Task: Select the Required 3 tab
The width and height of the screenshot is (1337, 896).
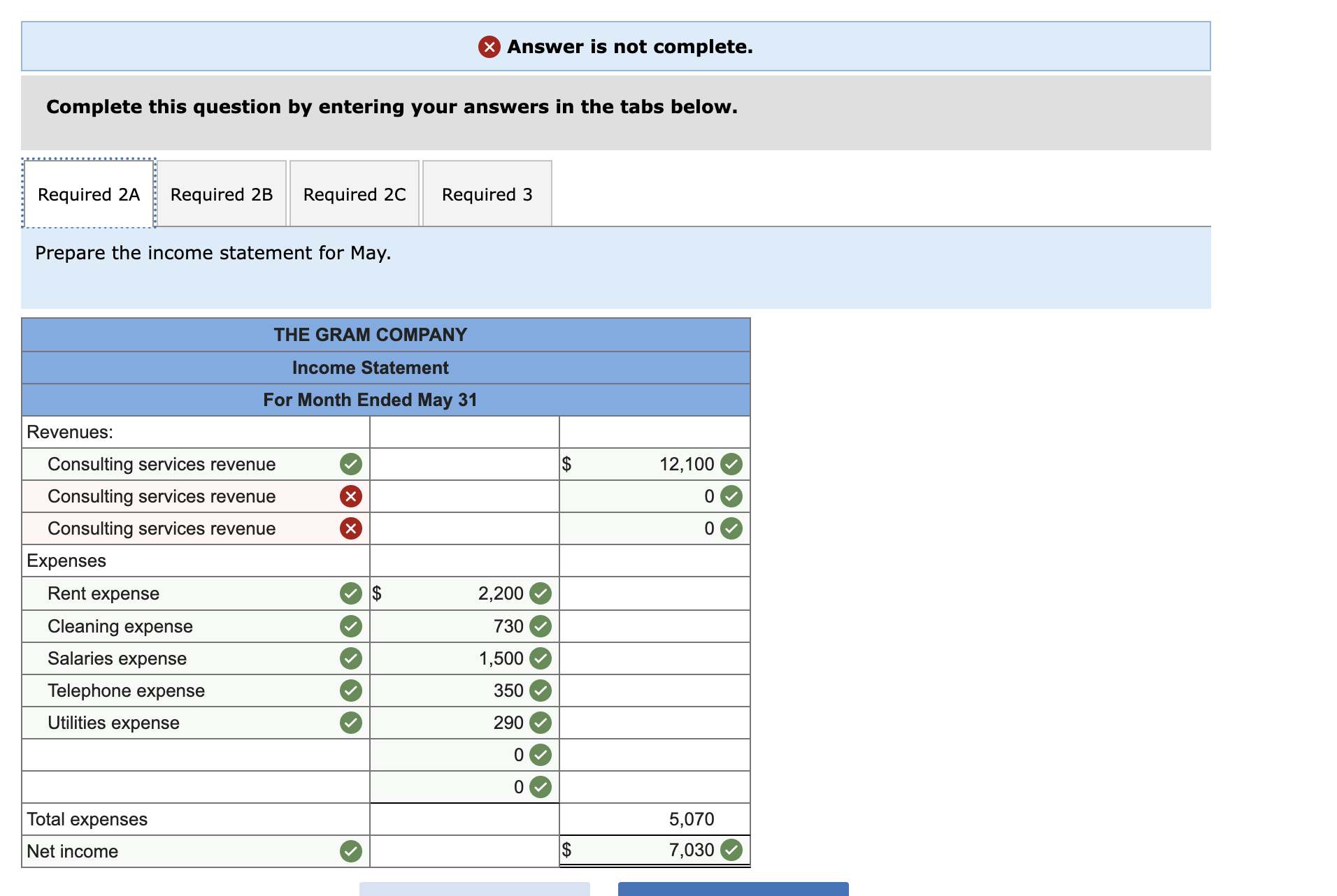Action: (x=487, y=194)
